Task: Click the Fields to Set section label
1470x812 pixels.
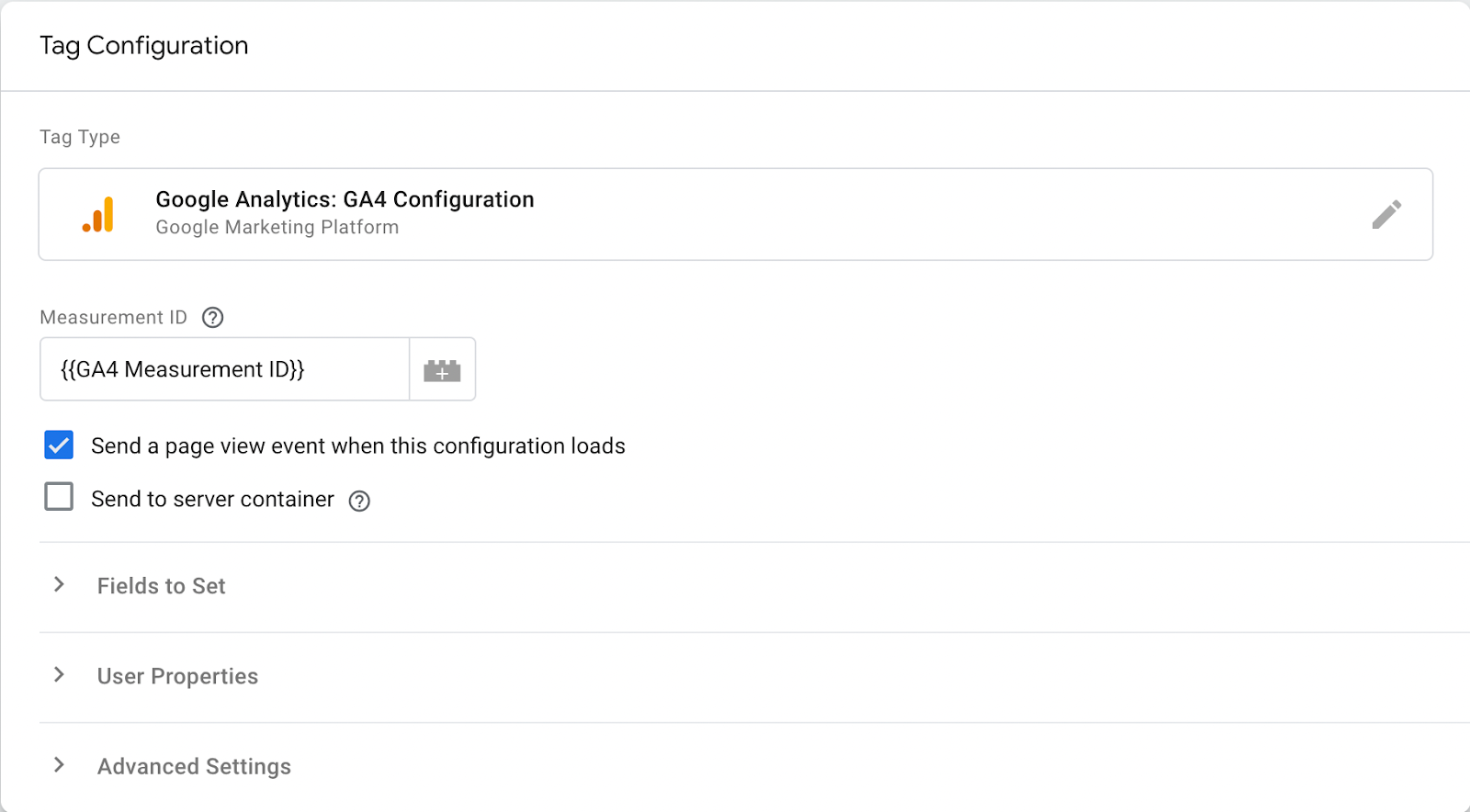Action: pos(162,586)
